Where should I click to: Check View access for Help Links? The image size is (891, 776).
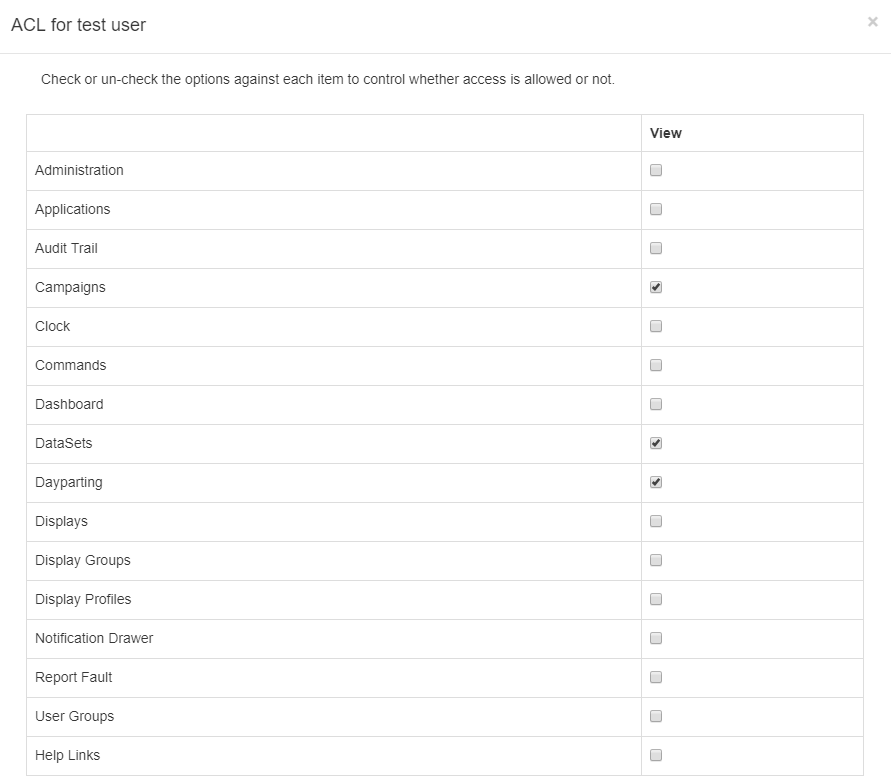[x=656, y=755]
